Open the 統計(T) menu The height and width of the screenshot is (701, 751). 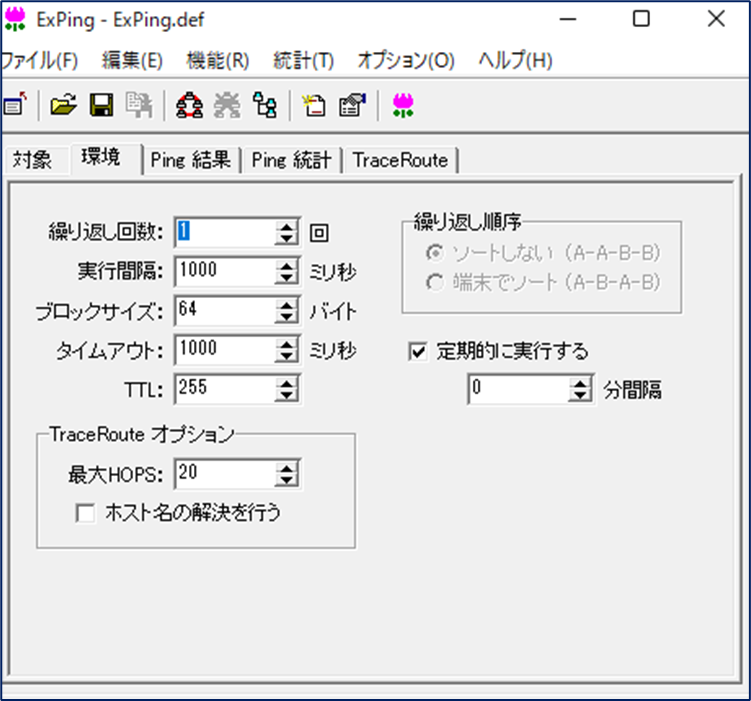(x=303, y=60)
